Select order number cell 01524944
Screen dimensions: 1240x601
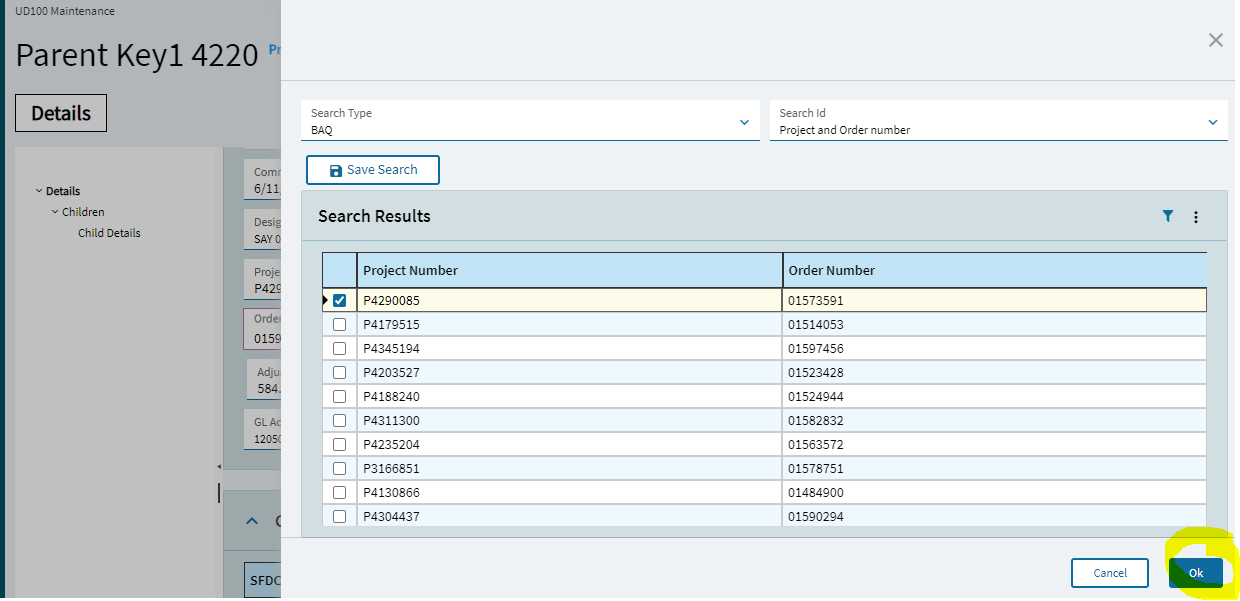coord(995,396)
